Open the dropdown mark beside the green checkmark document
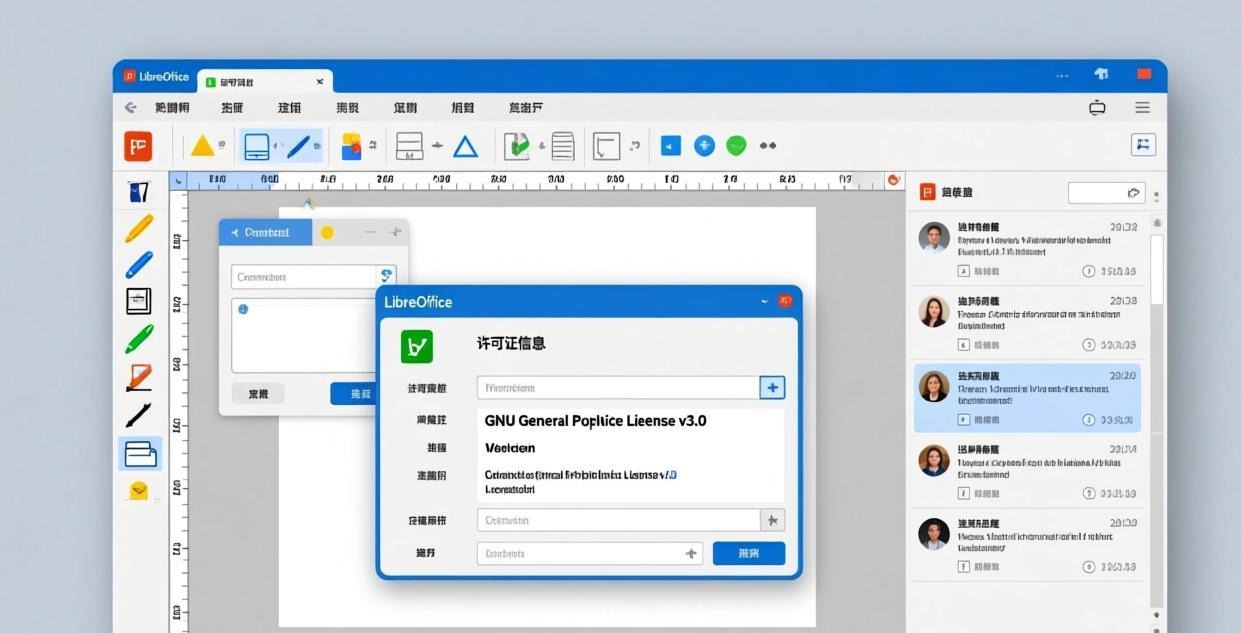The height and width of the screenshot is (633, 1241). point(541,146)
